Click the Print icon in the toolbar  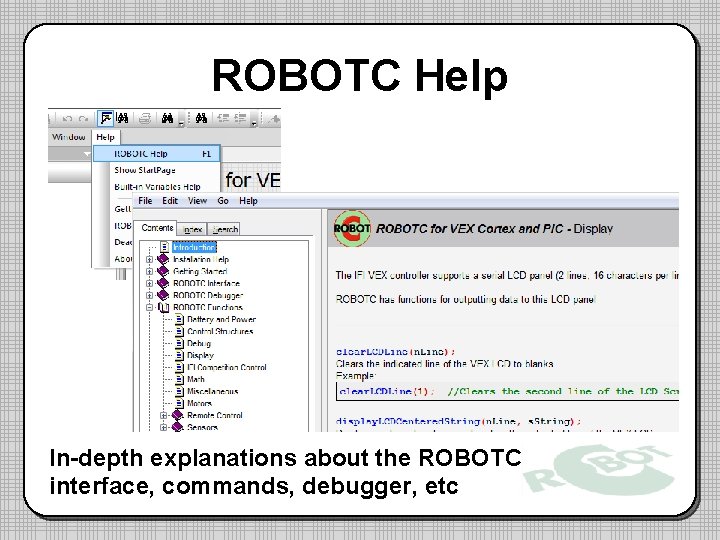point(145,118)
